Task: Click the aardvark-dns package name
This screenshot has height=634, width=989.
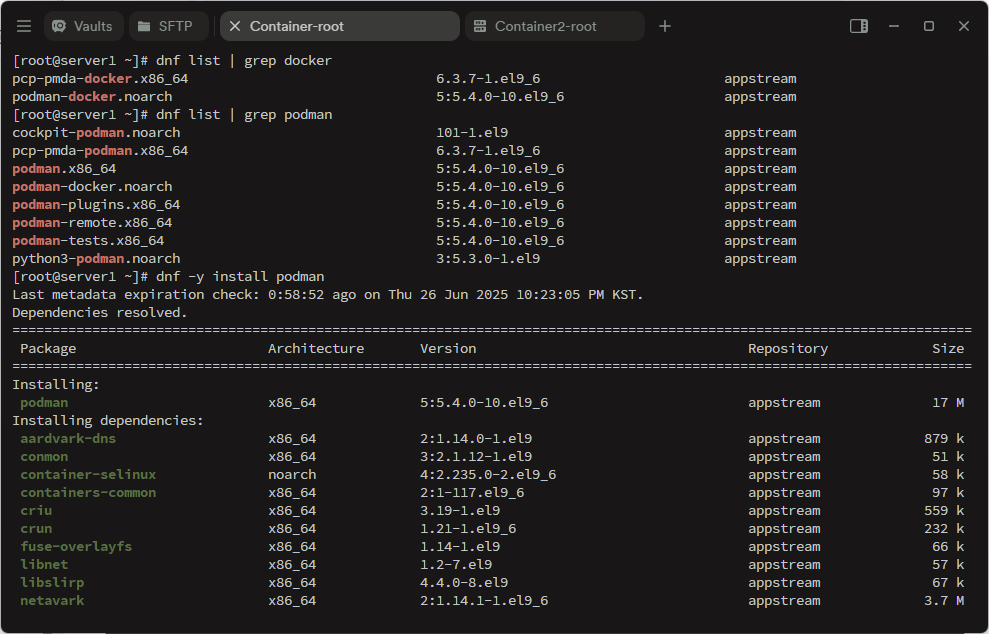Action: point(68,438)
